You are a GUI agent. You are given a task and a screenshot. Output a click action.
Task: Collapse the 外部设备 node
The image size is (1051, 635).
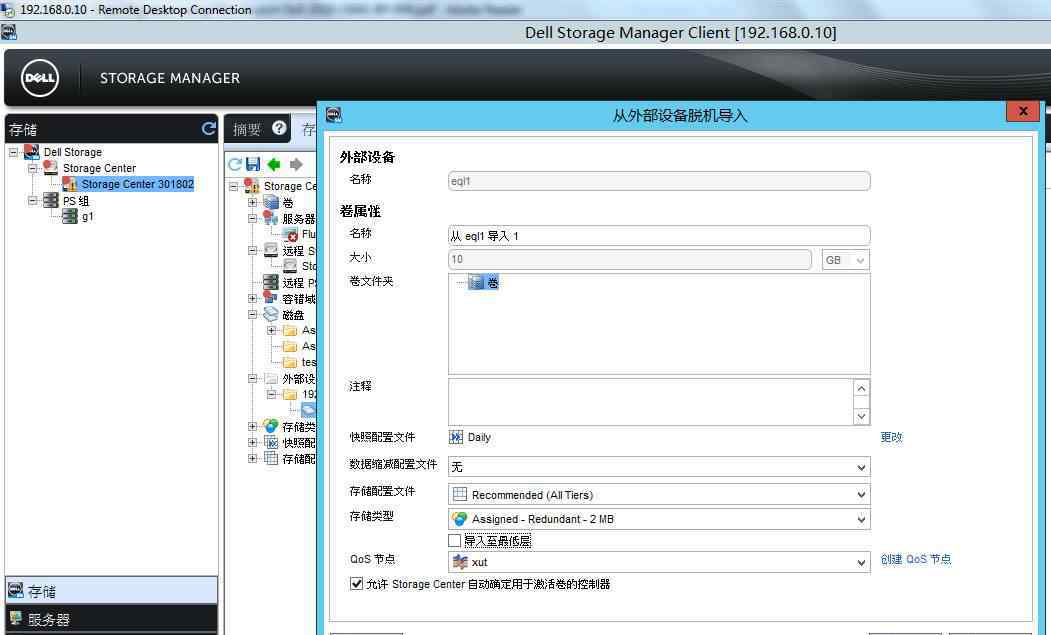pos(253,379)
